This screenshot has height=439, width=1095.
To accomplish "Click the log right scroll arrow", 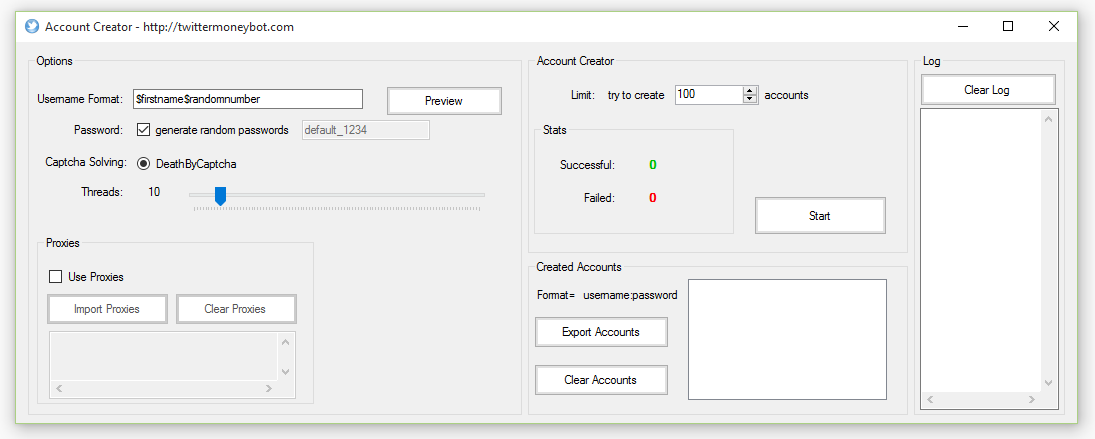I will pos(1032,400).
